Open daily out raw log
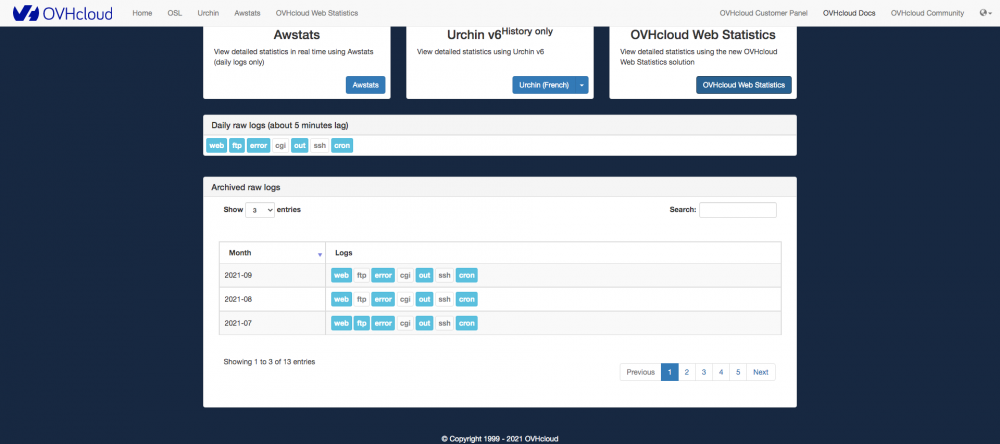 click(x=300, y=145)
